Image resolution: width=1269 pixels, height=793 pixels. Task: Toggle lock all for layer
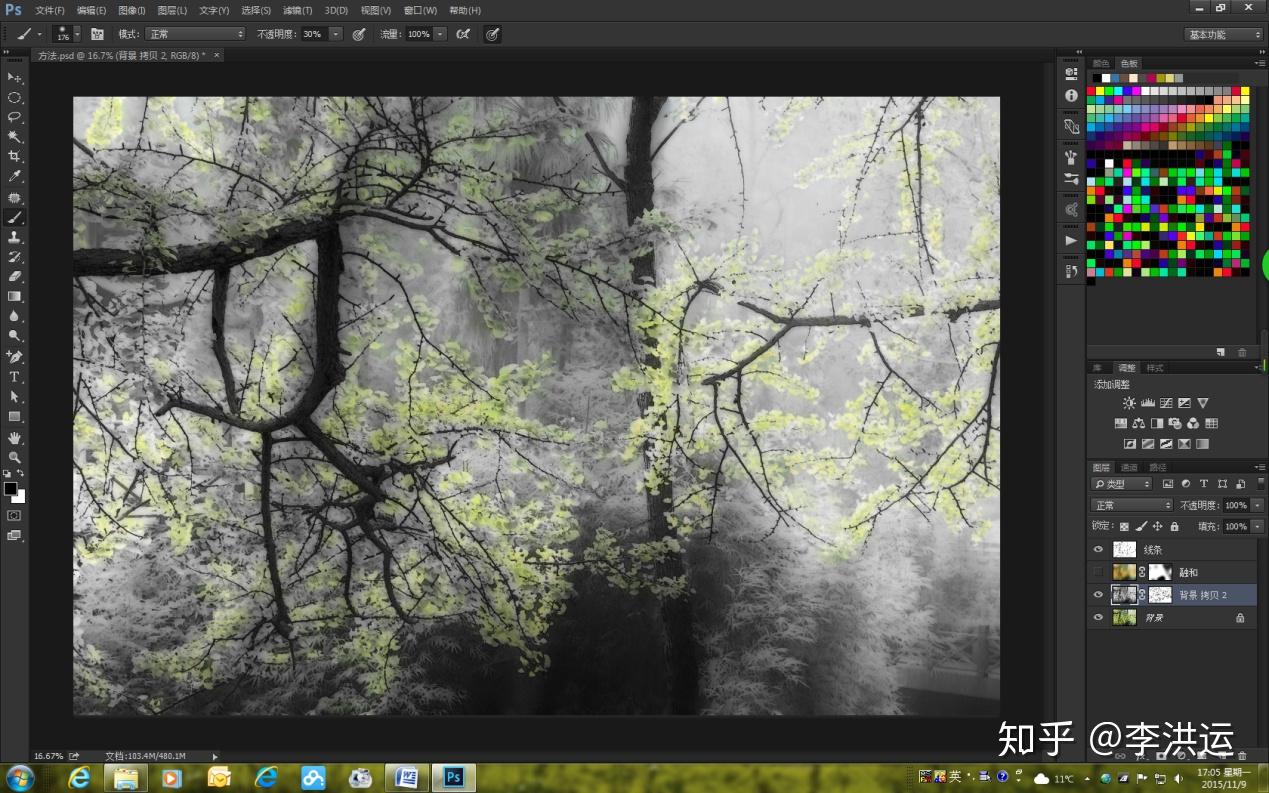(1175, 526)
